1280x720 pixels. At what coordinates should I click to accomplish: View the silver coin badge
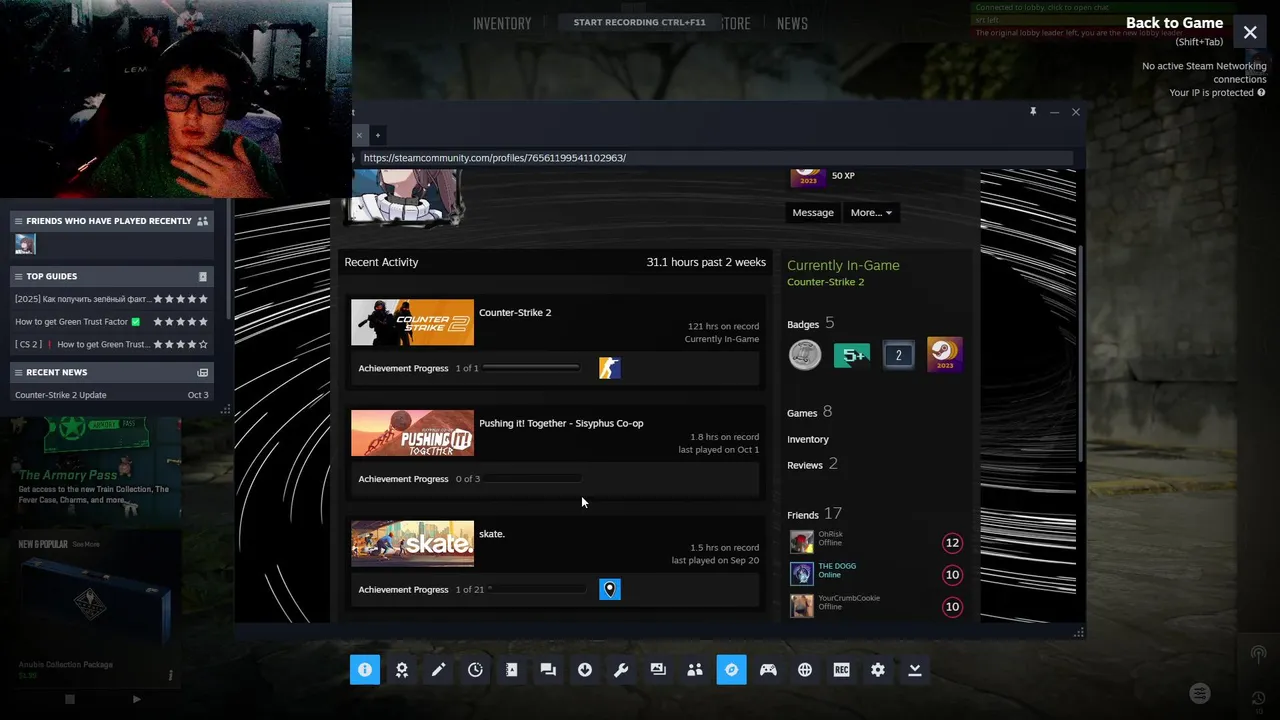(x=805, y=355)
